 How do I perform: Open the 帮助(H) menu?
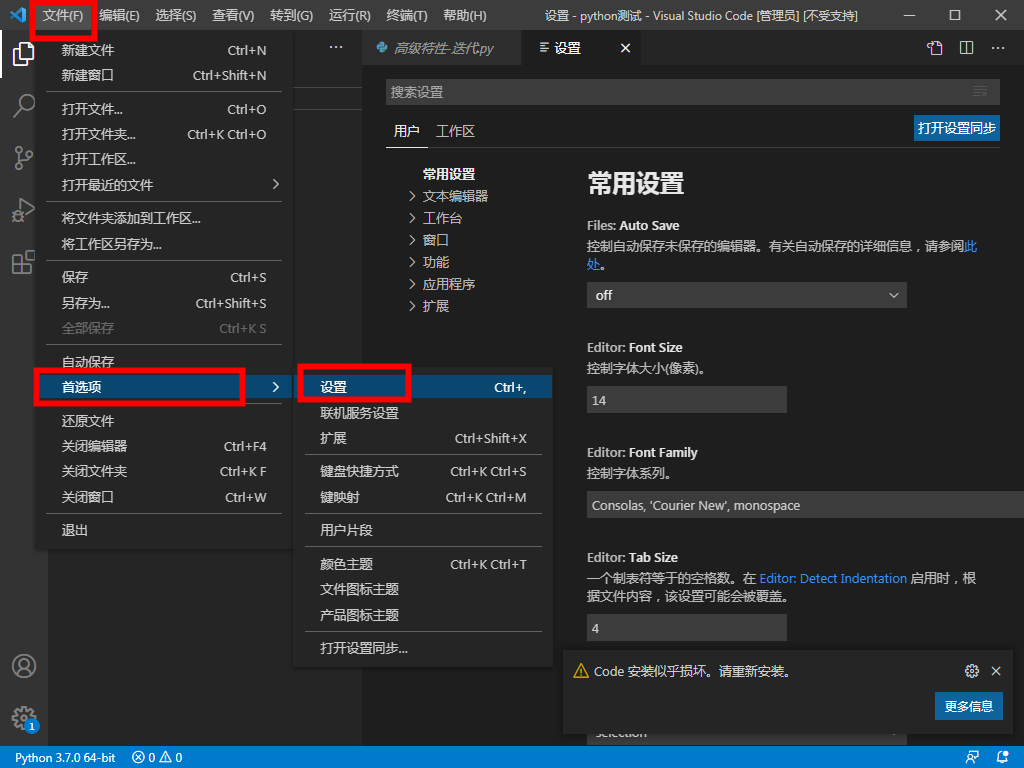[x=465, y=15]
